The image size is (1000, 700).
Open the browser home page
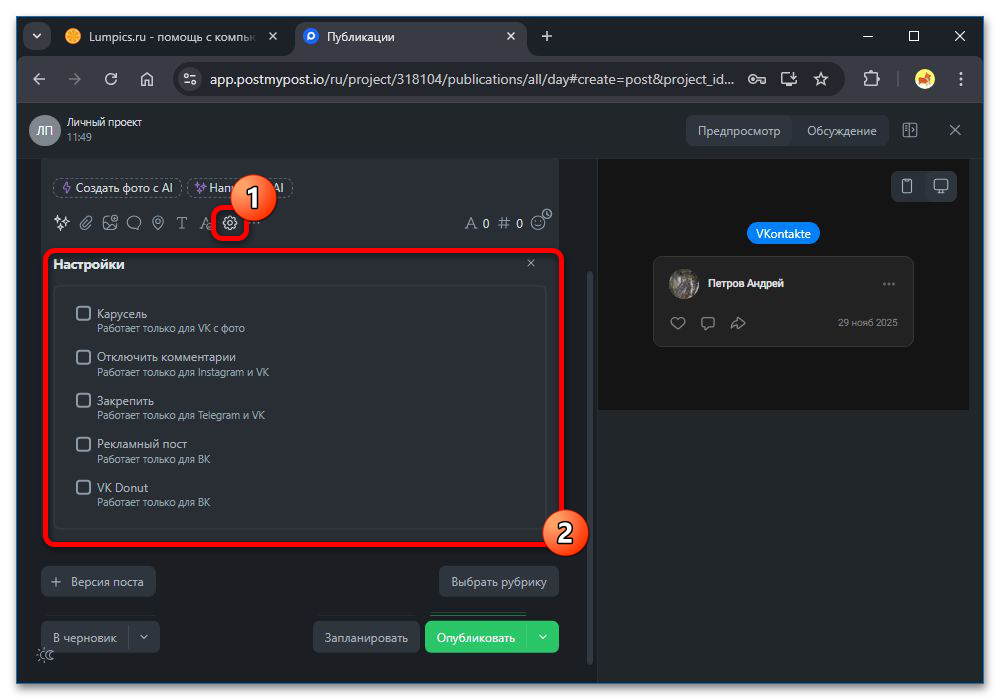(x=147, y=79)
